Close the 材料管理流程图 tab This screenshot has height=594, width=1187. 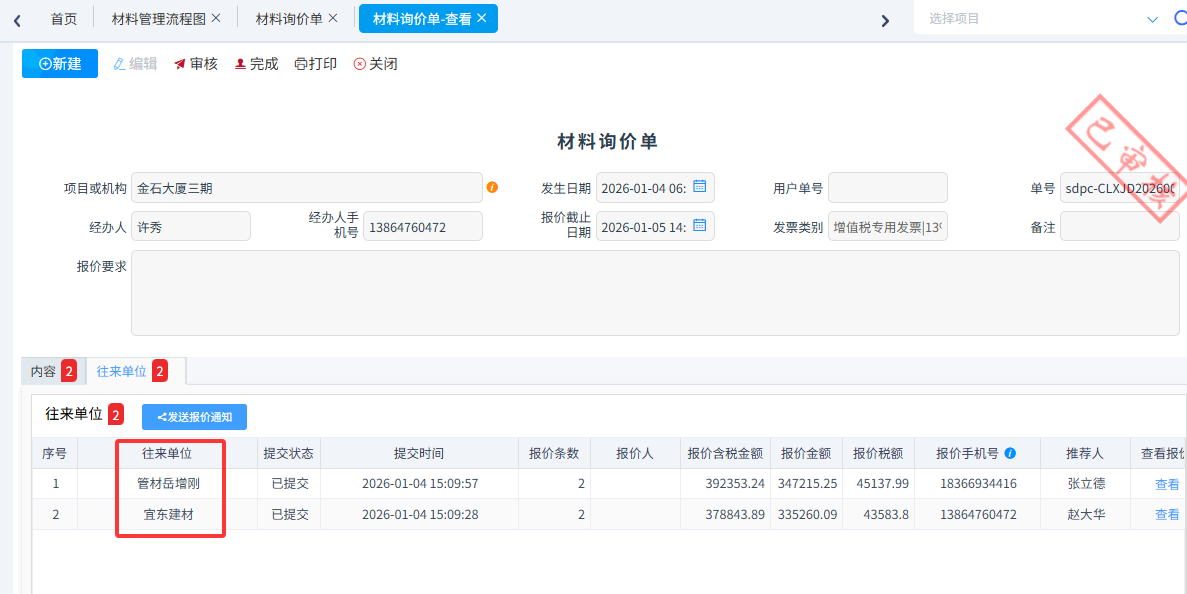tap(216, 18)
